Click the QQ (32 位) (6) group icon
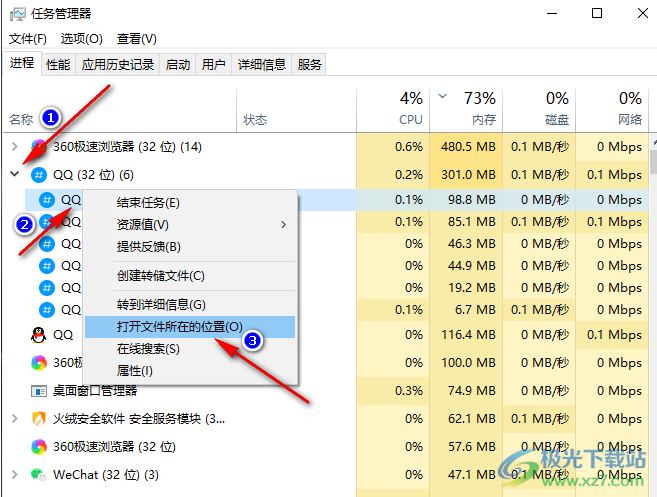The image size is (657, 497). click(x=39, y=175)
